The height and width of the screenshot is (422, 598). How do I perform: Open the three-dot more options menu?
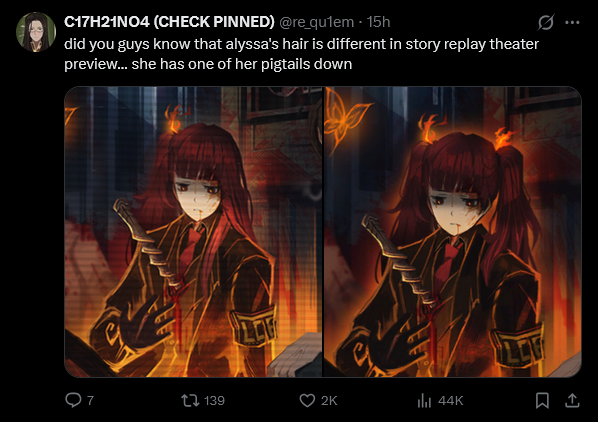572,22
